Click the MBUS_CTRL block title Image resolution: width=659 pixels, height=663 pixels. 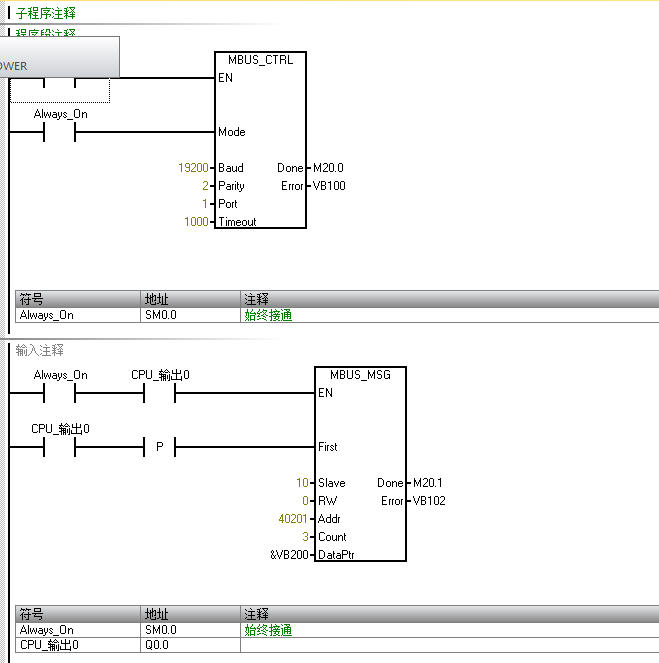click(260, 60)
